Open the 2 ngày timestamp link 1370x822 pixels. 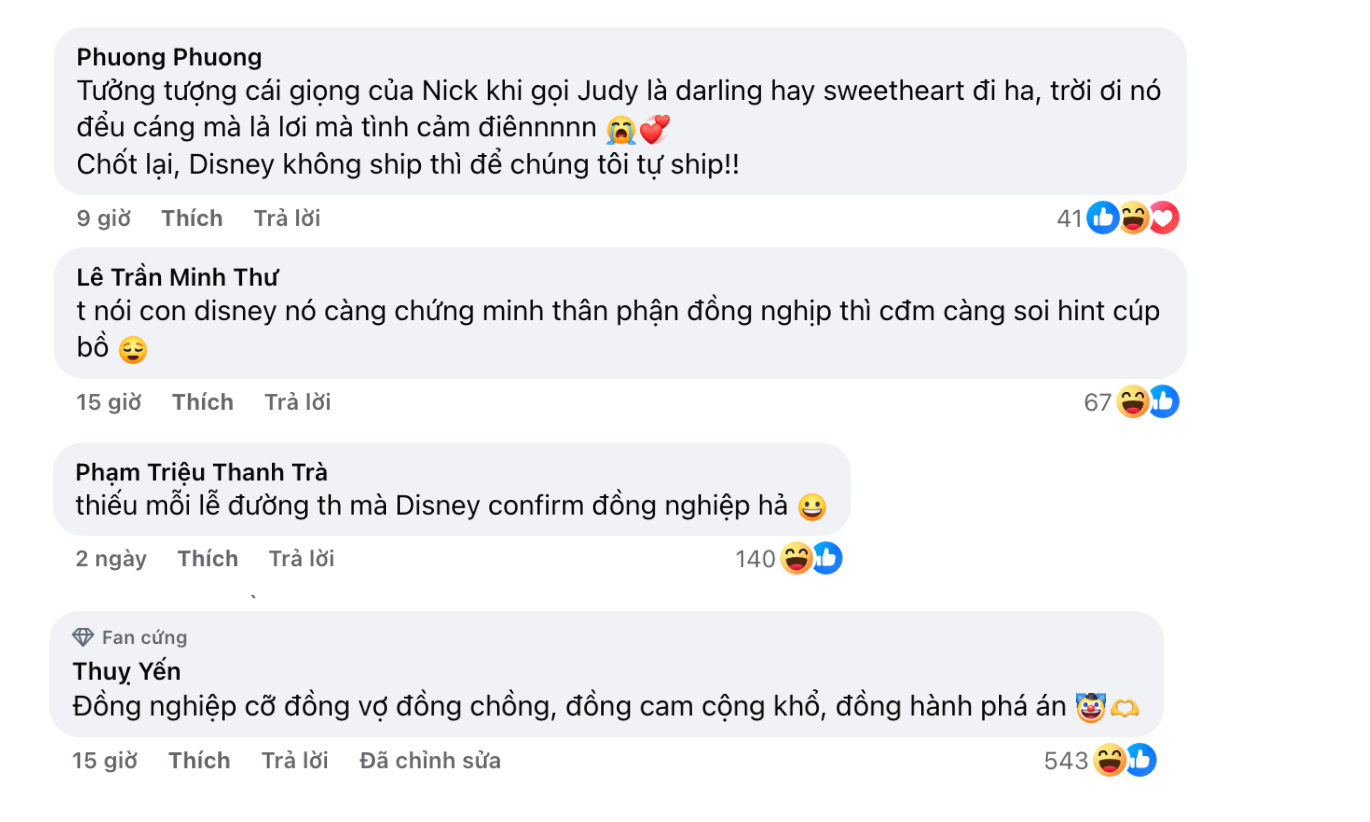111,559
